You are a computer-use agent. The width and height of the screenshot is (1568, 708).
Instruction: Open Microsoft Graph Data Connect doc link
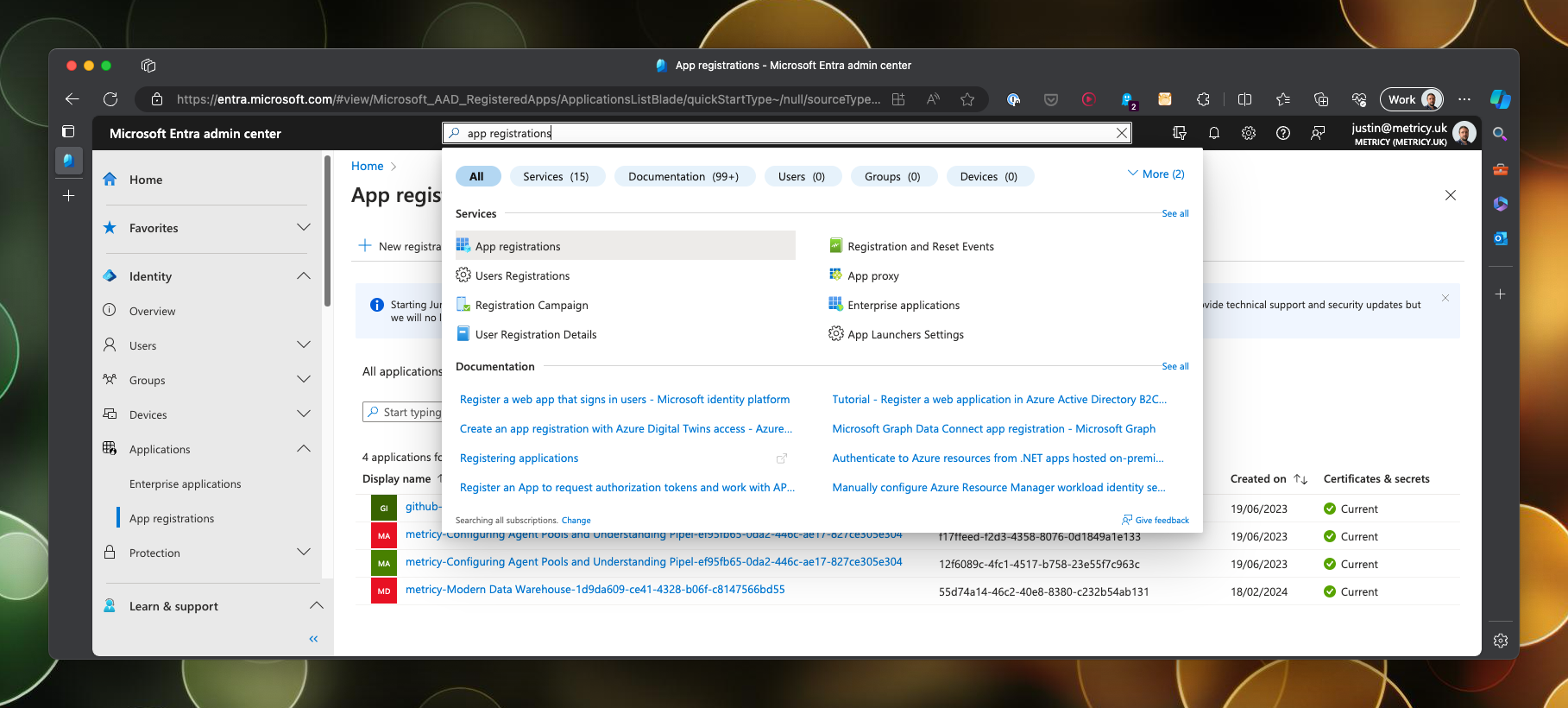pyautogui.click(x=993, y=428)
